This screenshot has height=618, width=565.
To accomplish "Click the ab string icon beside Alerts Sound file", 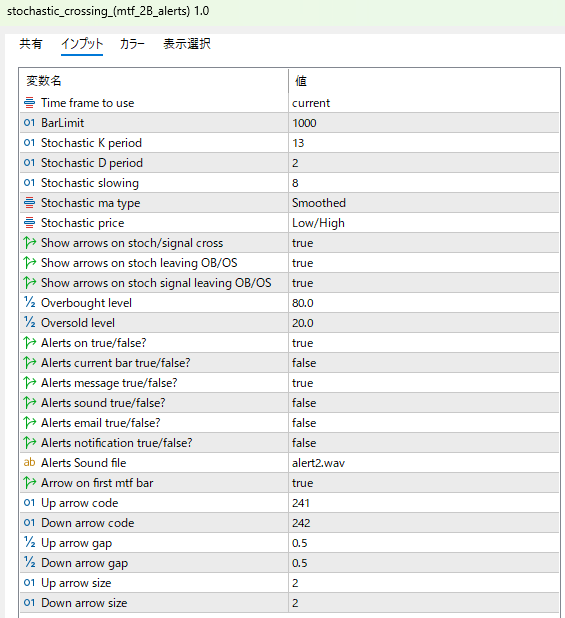I will click(x=30, y=462).
